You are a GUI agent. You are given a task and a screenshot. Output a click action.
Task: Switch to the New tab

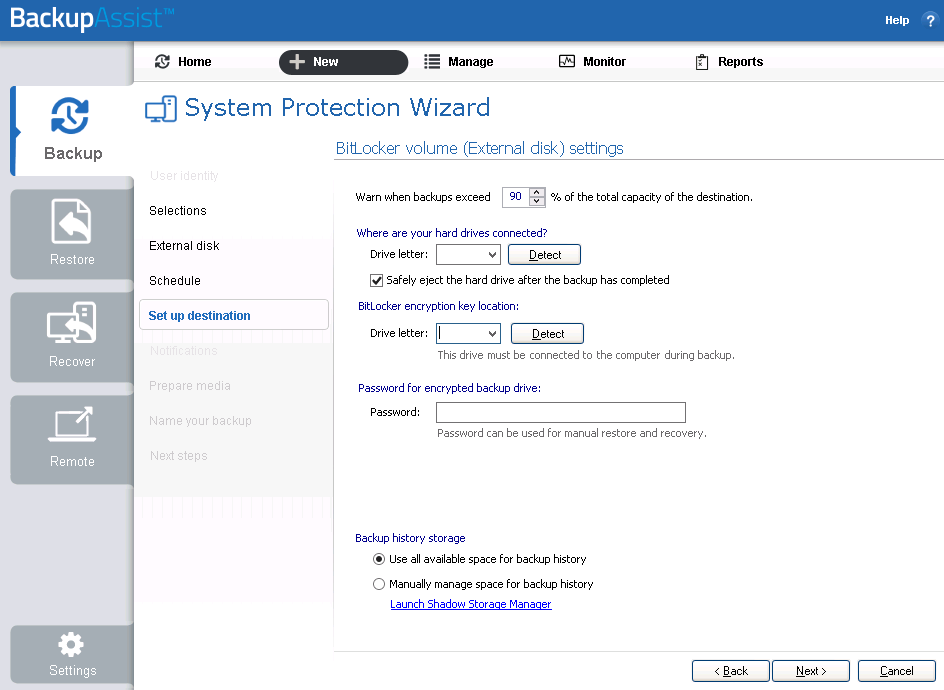pos(343,62)
